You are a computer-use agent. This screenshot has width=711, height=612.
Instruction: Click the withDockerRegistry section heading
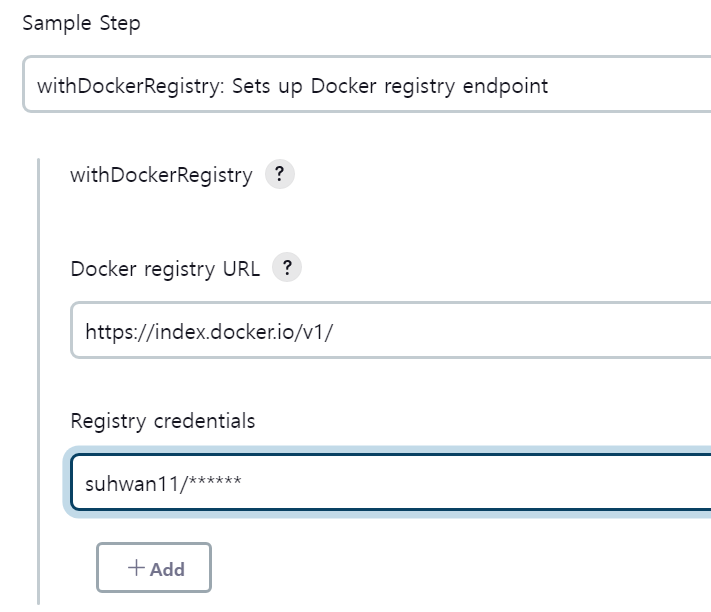(x=161, y=175)
